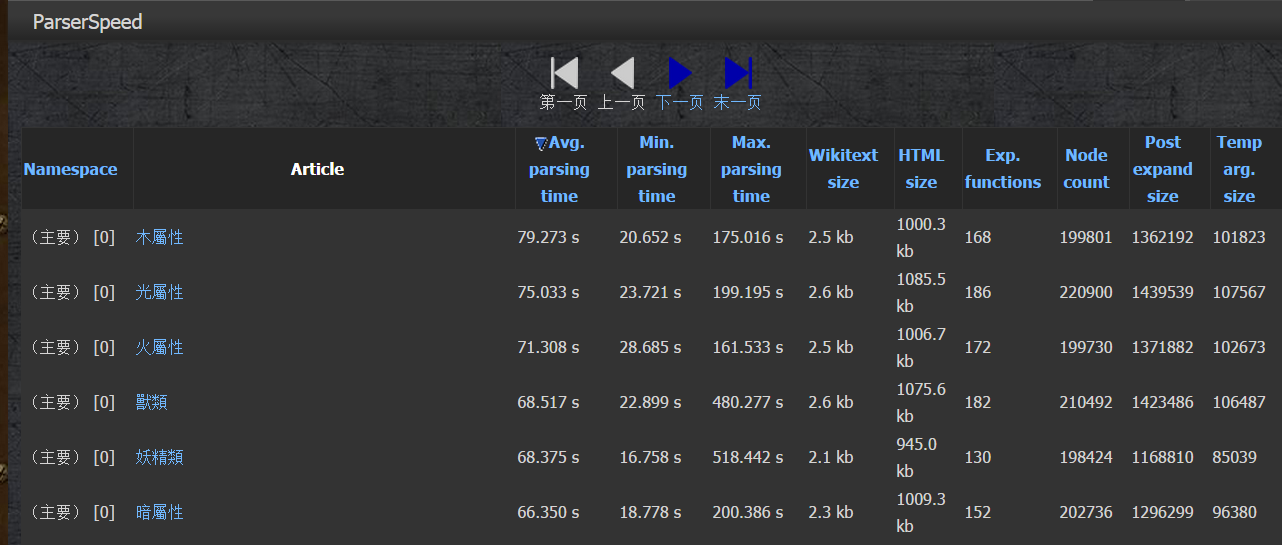The height and width of the screenshot is (545, 1282).
Task: Open the 木屬性 article link
Action: 160,237
